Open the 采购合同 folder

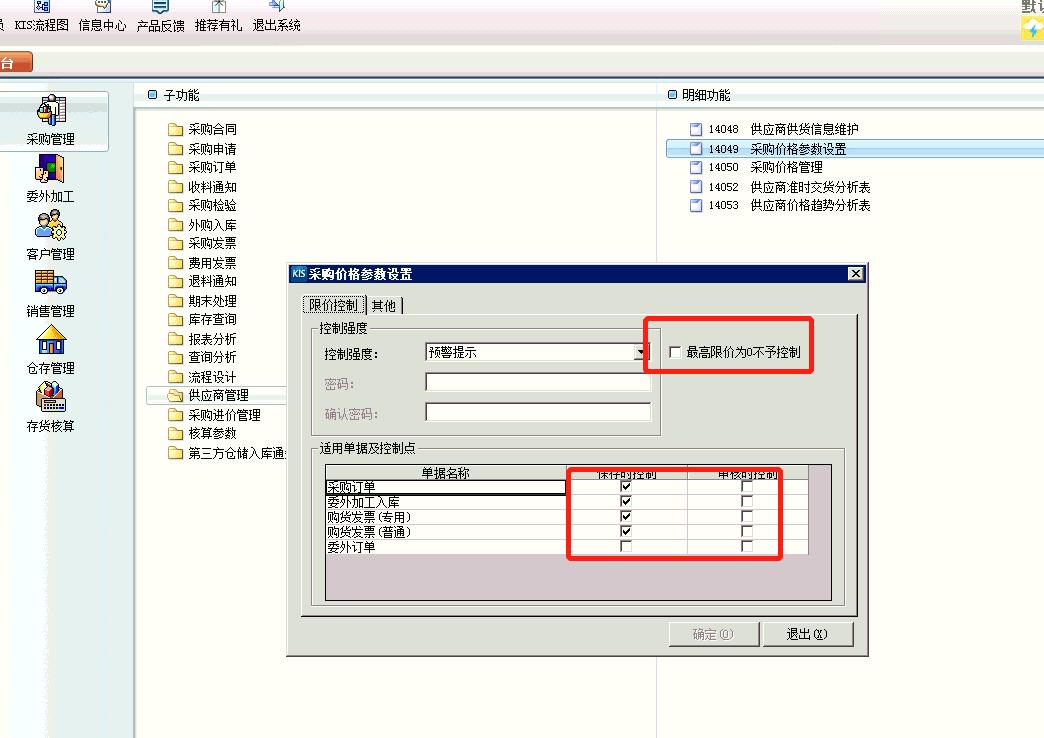[x=202, y=129]
